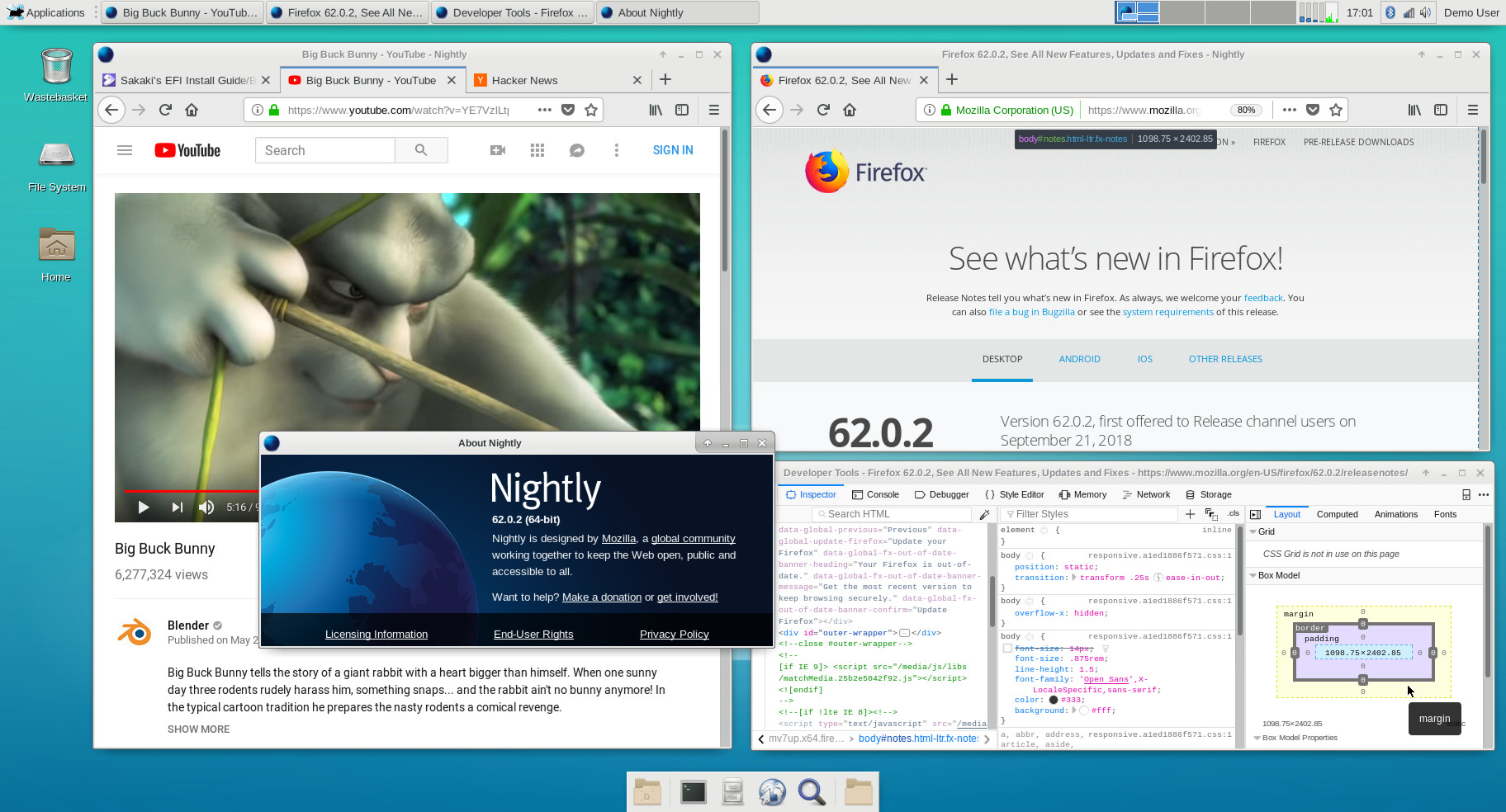This screenshot has height=812, width=1506.
Task: Click YouTube create video camera icon
Action: [498, 150]
